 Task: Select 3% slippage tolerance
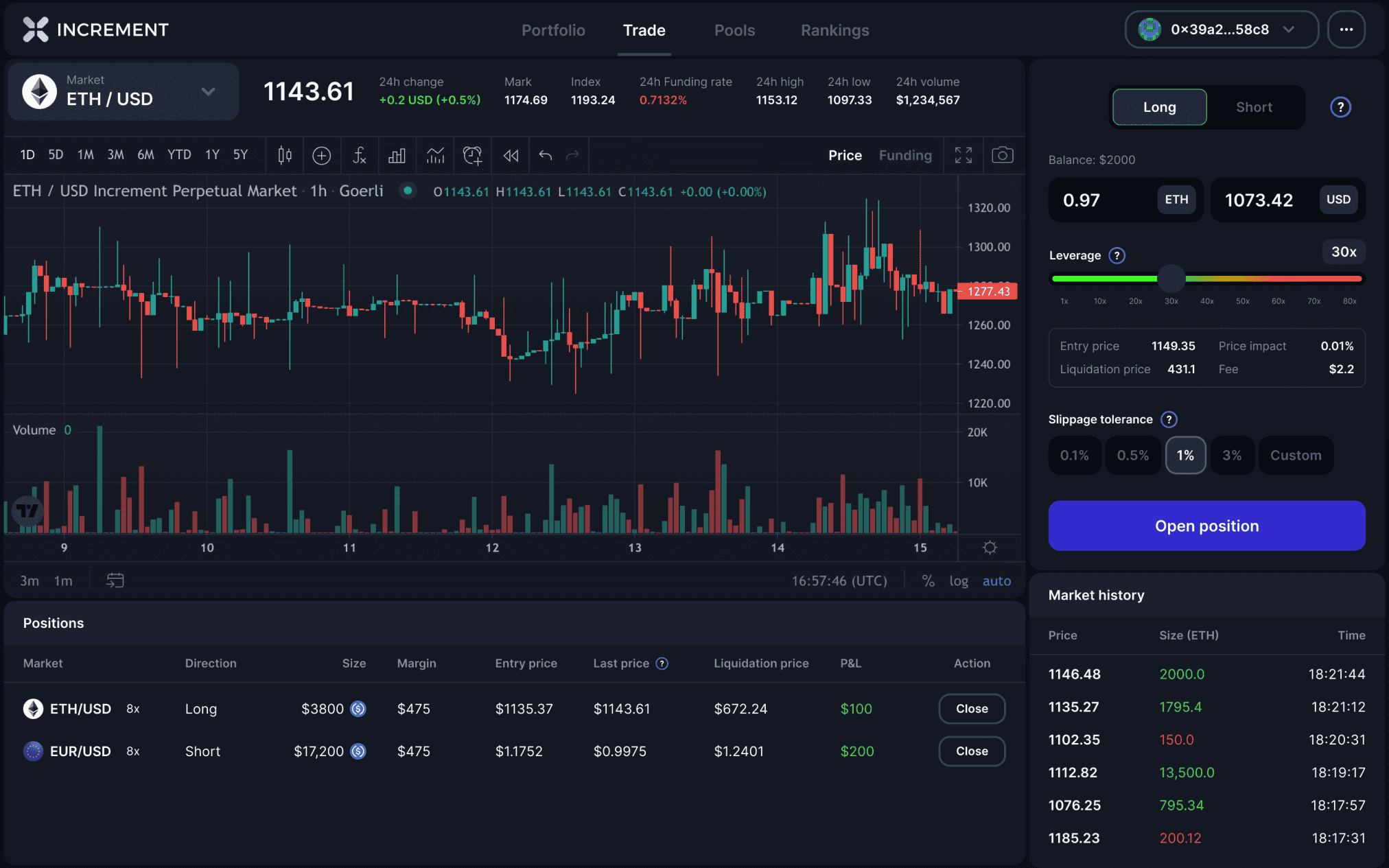pos(1232,455)
